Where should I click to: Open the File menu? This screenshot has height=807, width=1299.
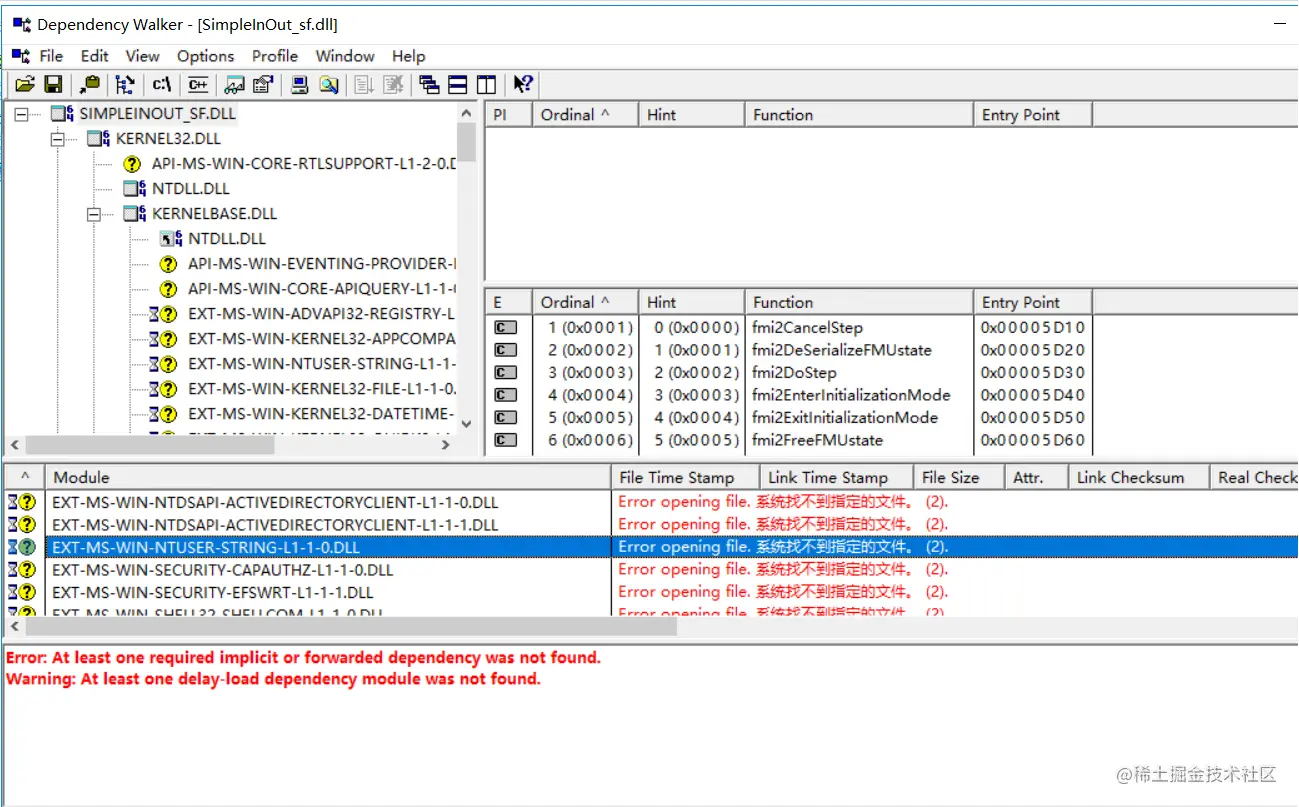pos(51,56)
